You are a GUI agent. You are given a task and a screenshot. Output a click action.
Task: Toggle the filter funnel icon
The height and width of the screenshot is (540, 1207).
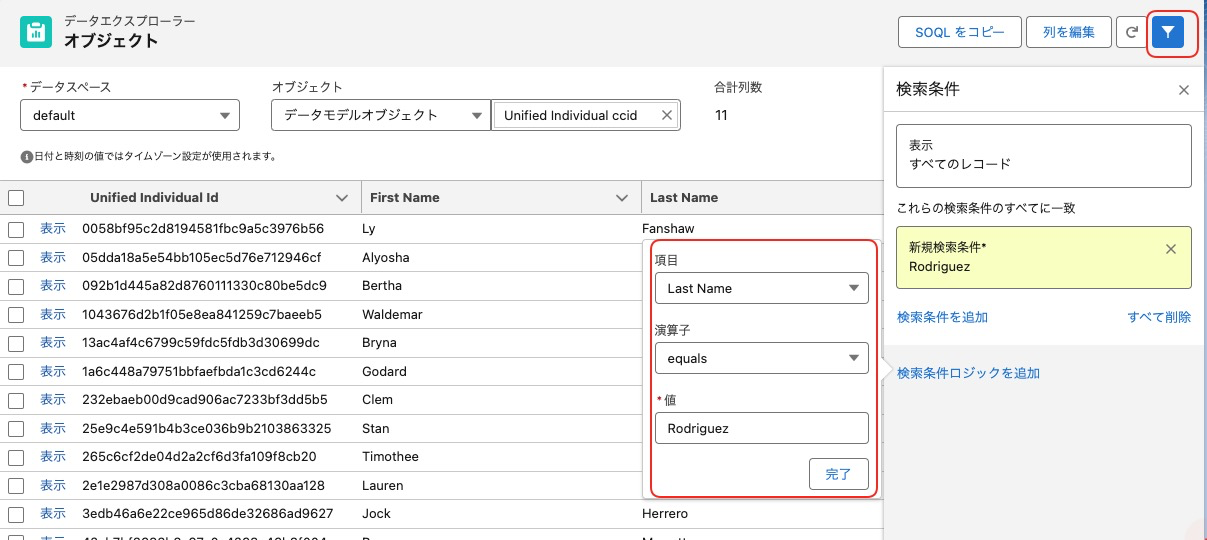pos(1168,32)
